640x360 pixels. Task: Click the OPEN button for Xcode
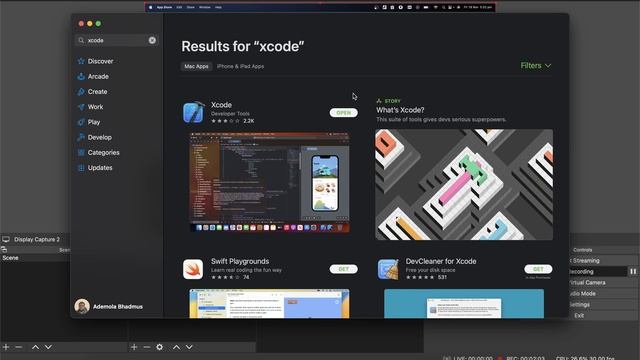(x=344, y=113)
